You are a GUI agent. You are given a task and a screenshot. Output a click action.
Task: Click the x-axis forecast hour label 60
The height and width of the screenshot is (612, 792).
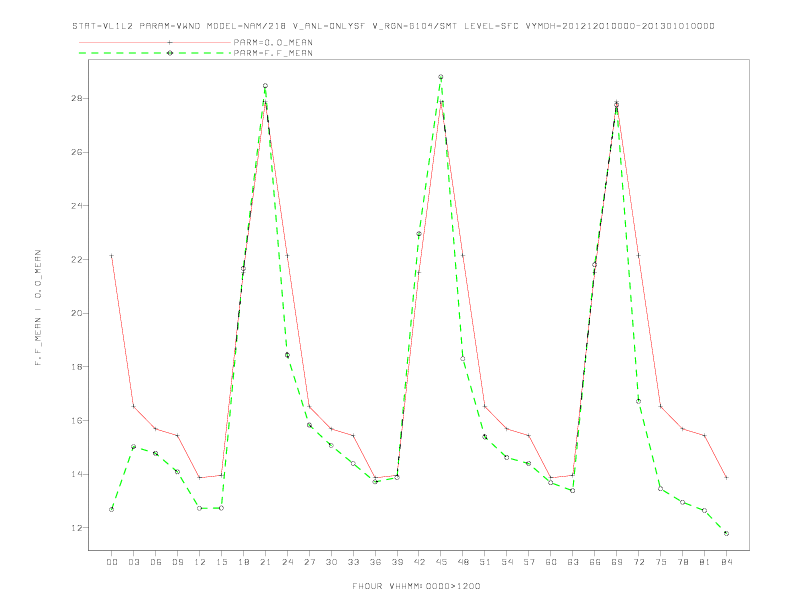click(x=551, y=562)
